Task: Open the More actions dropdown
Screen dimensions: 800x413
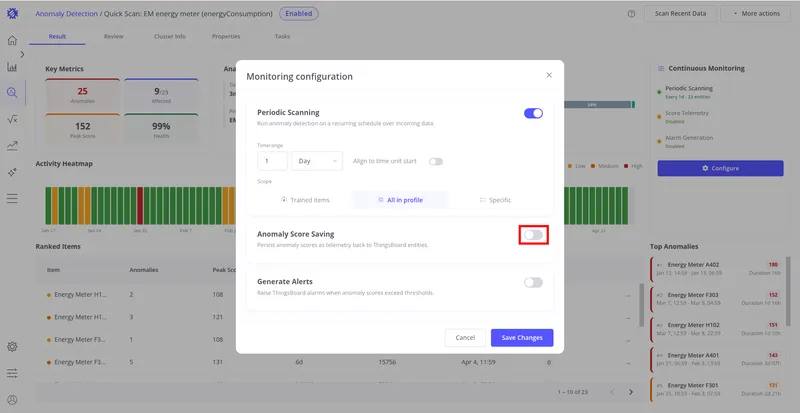Action: coord(756,14)
